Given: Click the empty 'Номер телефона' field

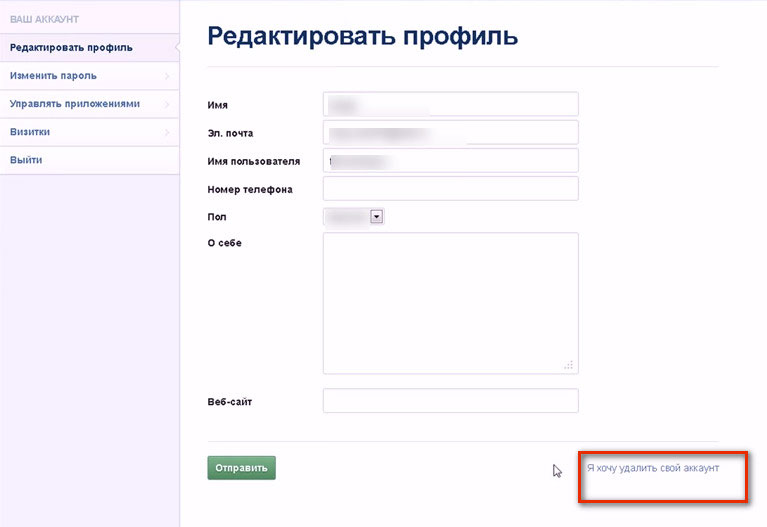Looking at the screenshot, I should [451, 189].
